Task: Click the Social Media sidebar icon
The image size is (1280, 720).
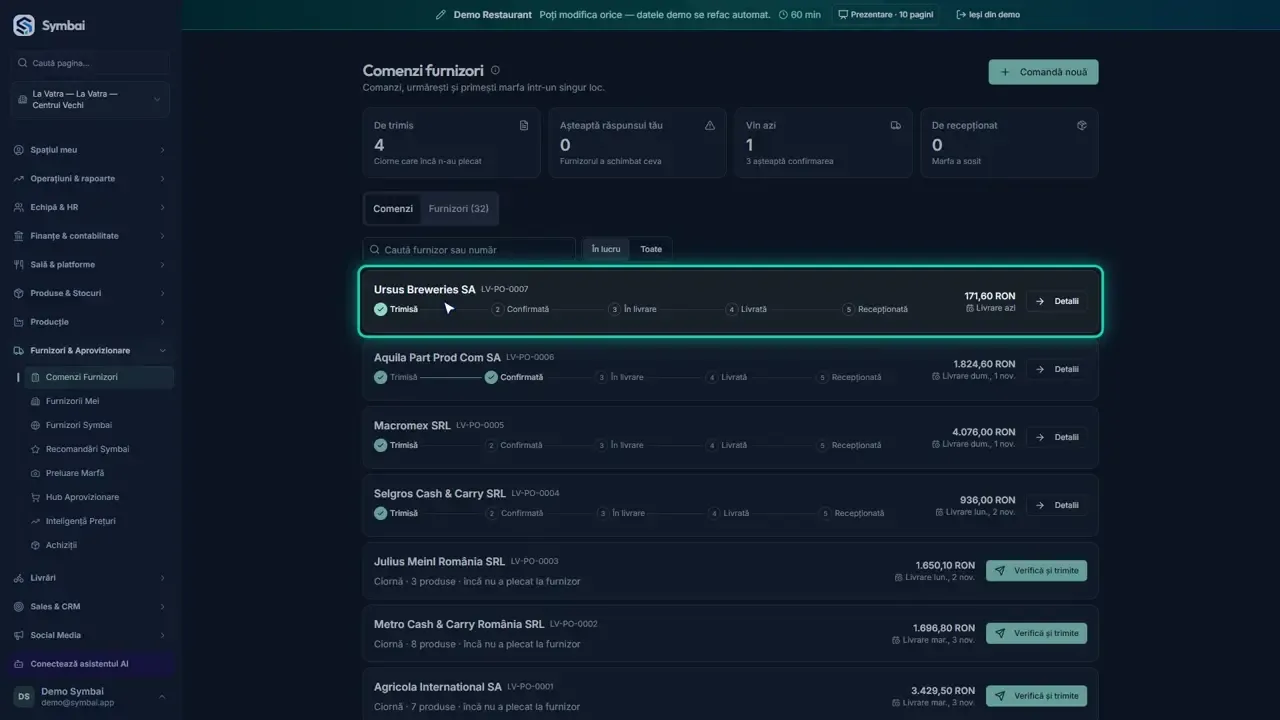Action: pos(19,635)
